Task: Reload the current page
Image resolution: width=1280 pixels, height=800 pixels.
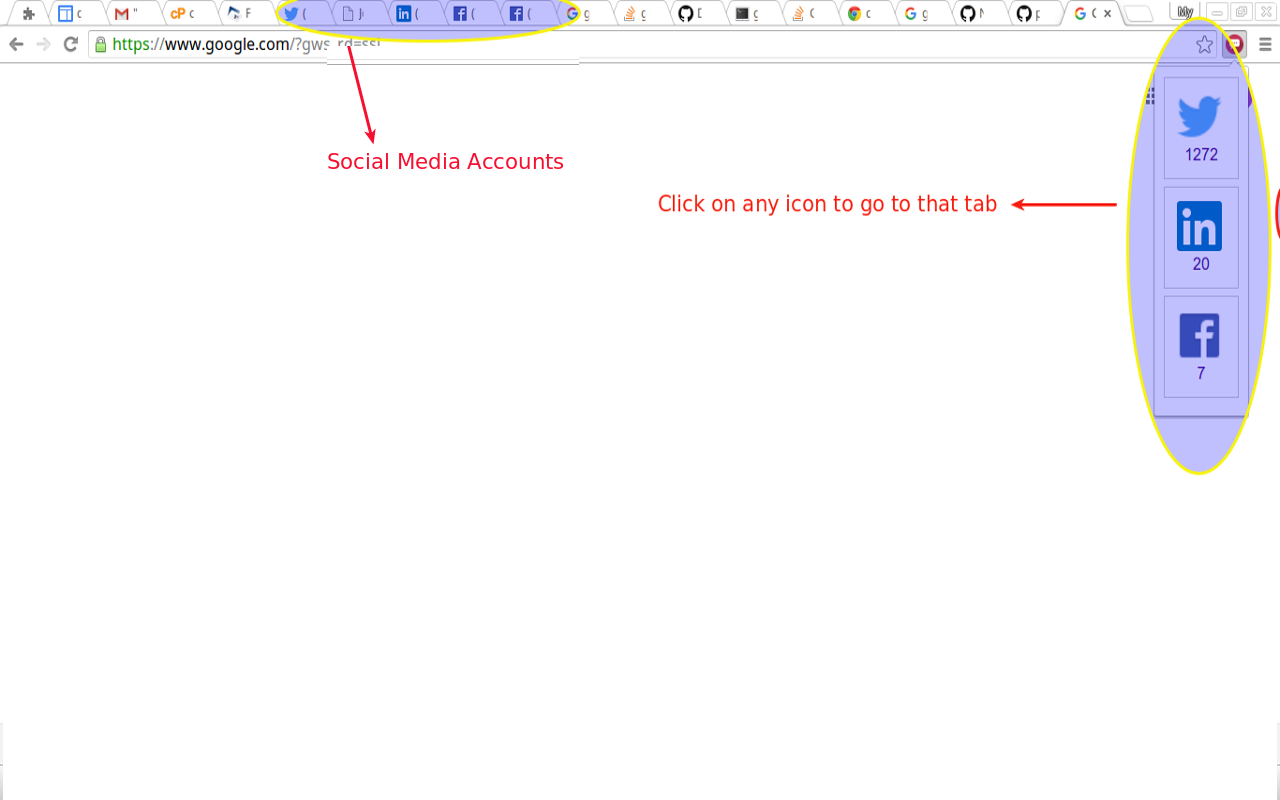Action: click(x=70, y=44)
